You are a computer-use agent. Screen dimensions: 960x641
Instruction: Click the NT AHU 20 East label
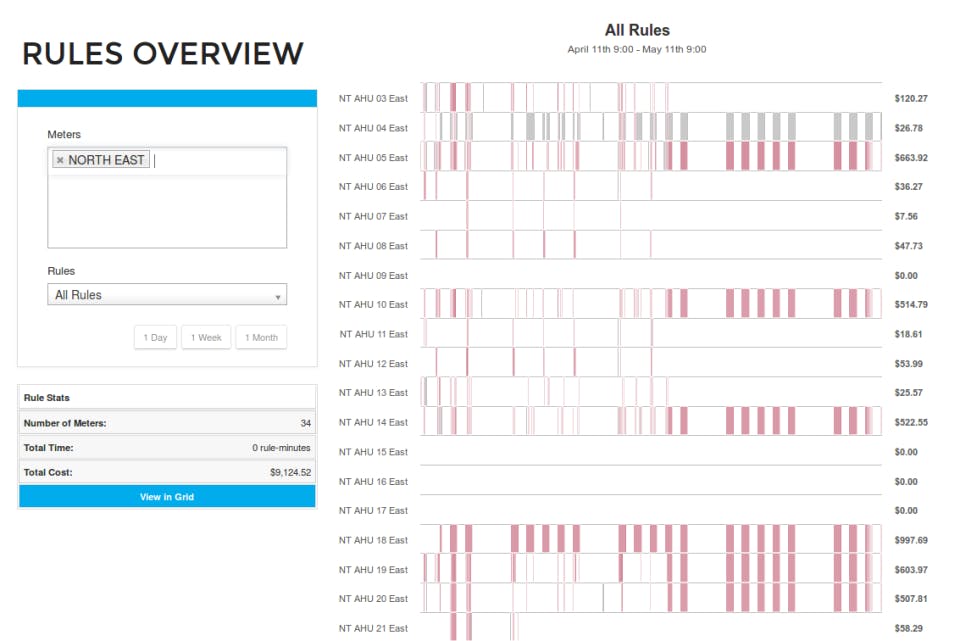click(373, 599)
